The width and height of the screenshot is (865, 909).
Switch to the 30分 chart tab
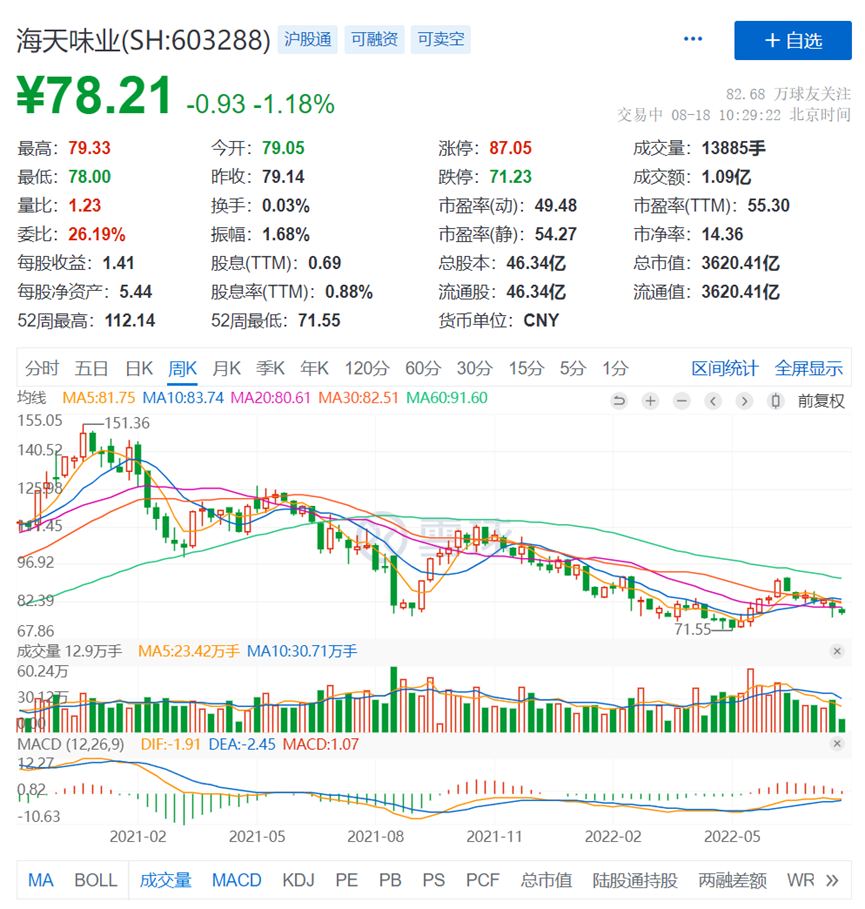475,368
